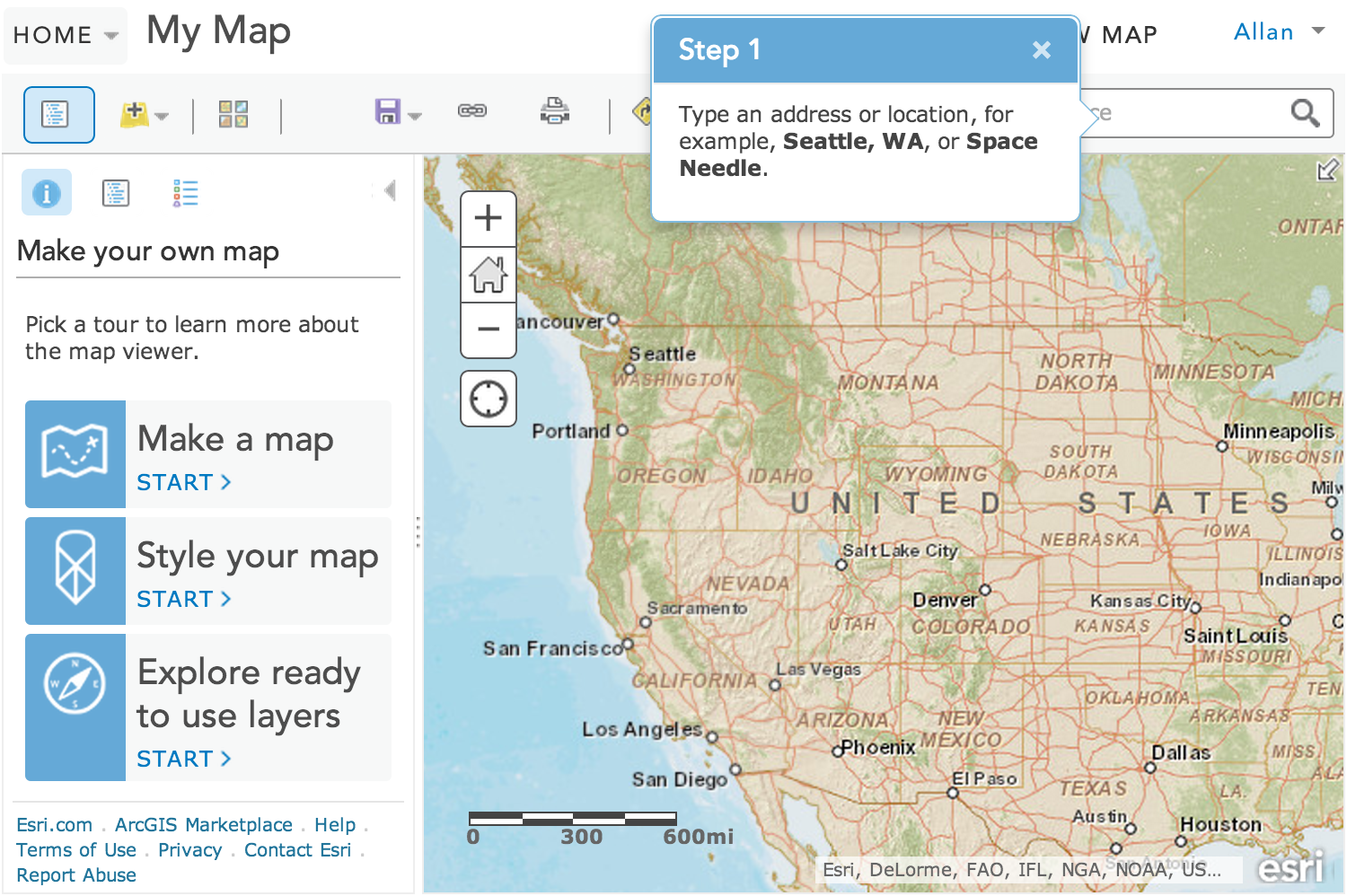
Task: Click the Share link icon
Action: (x=472, y=110)
